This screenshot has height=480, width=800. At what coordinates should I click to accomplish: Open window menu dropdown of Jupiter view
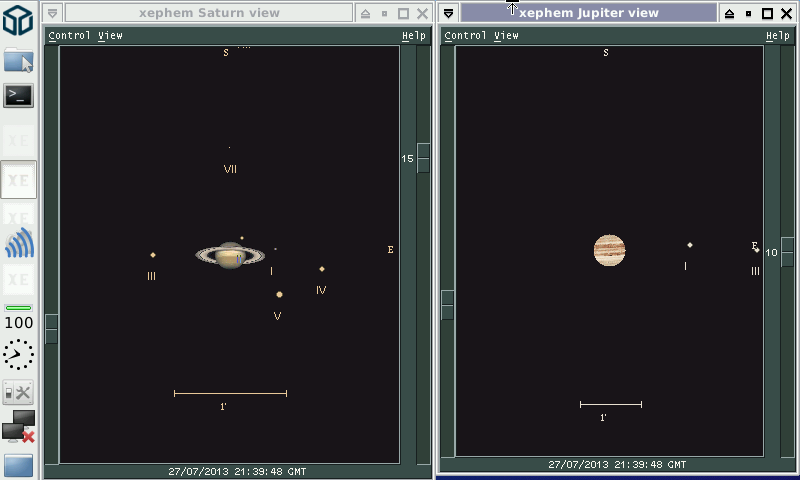pyautogui.click(x=448, y=13)
